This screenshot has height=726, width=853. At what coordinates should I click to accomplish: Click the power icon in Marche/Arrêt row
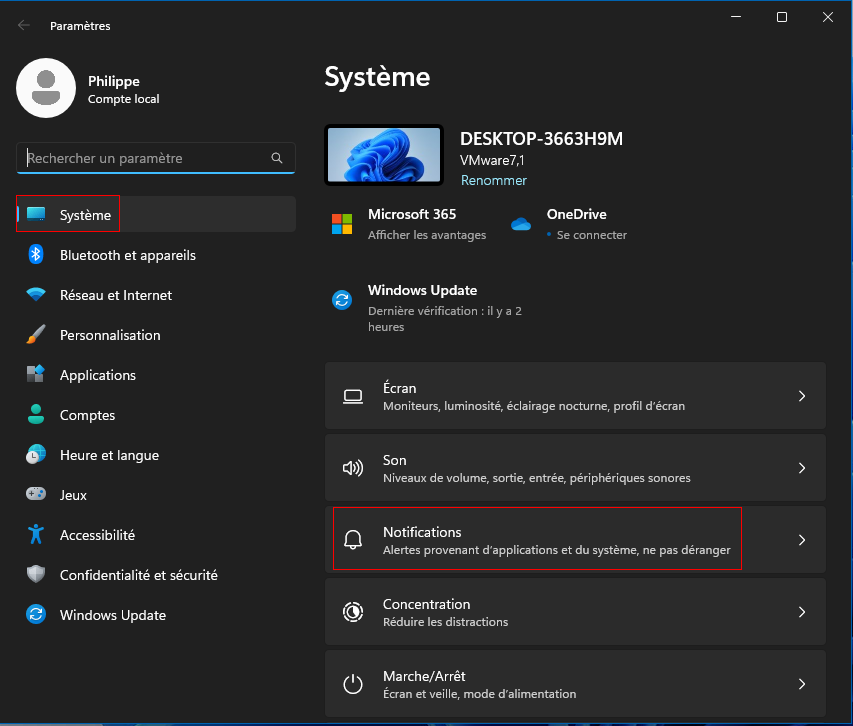(353, 684)
